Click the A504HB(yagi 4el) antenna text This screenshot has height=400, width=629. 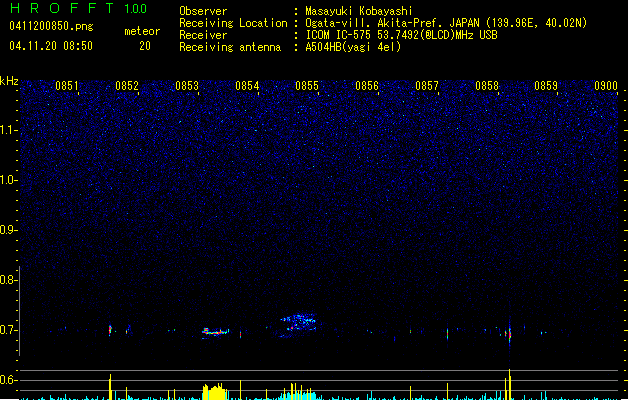(353, 47)
